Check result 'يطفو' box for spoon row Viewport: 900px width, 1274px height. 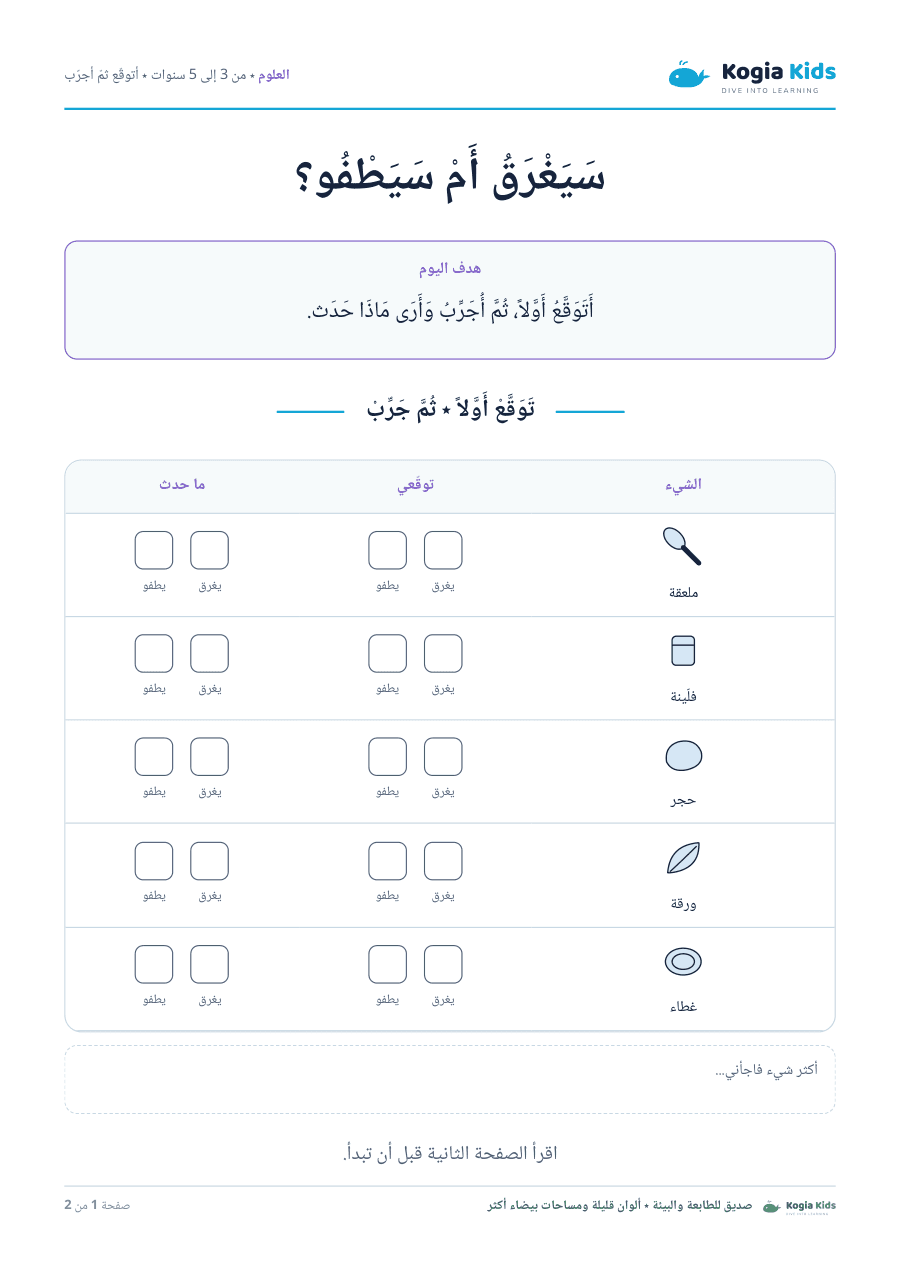pyautogui.click(x=154, y=550)
